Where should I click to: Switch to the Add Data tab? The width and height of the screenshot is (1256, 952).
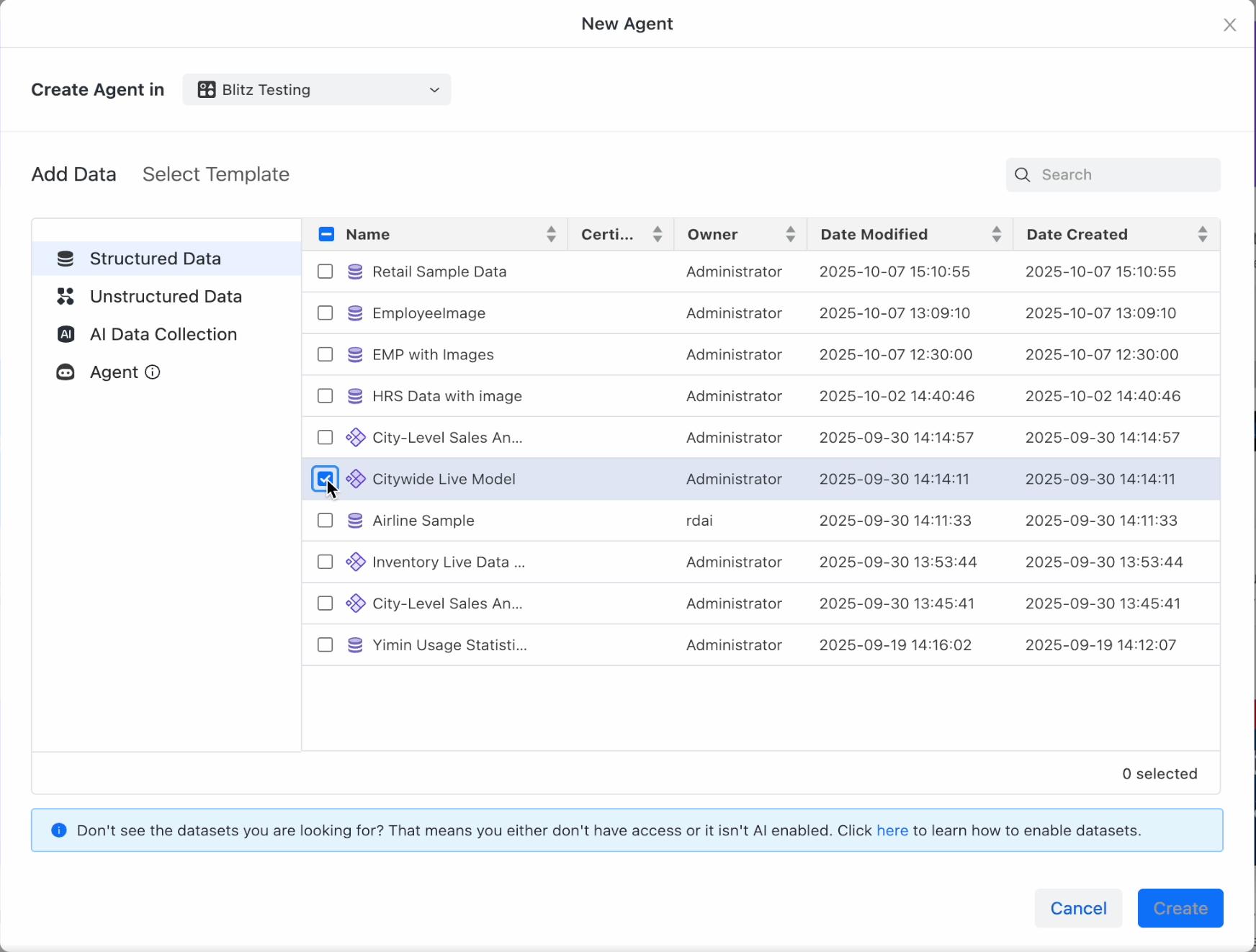(73, 174)
